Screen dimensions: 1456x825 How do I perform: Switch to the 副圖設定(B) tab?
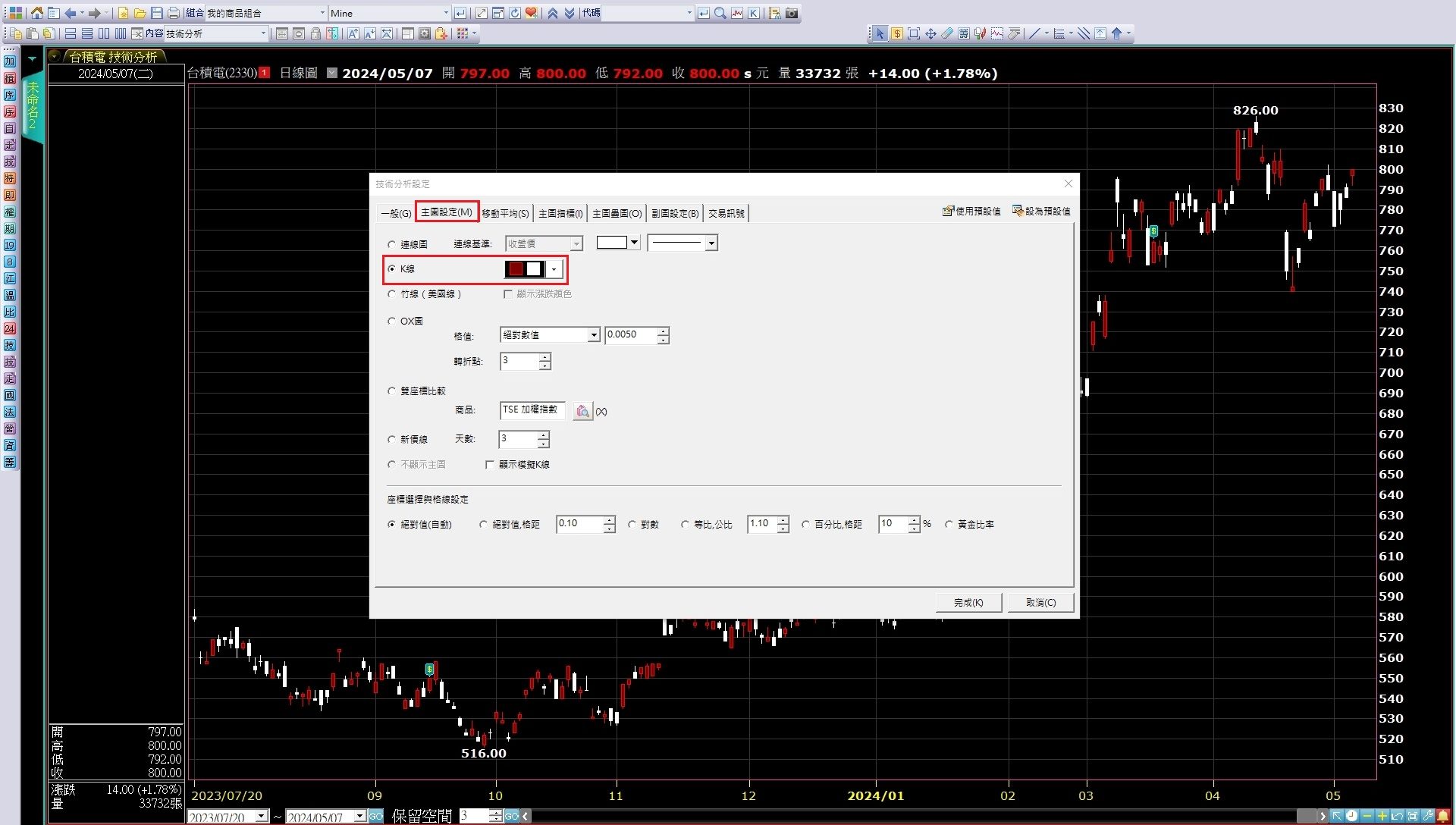[675, 214]
